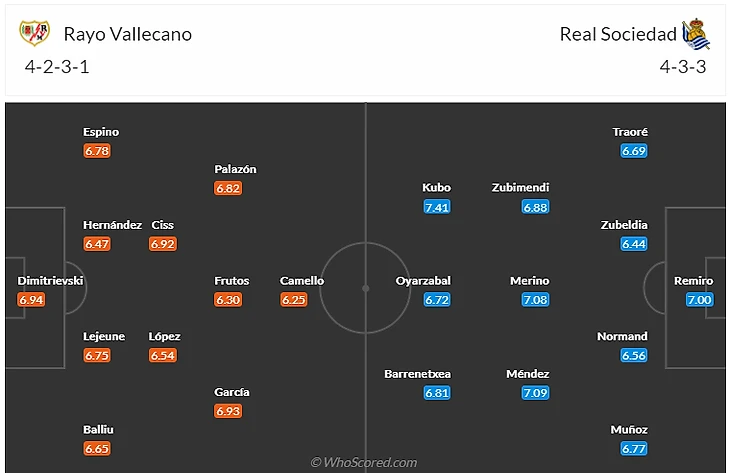Click the Rayo Vallecano club crest
The height and width of the screenshot is (473, 730).
34,33
